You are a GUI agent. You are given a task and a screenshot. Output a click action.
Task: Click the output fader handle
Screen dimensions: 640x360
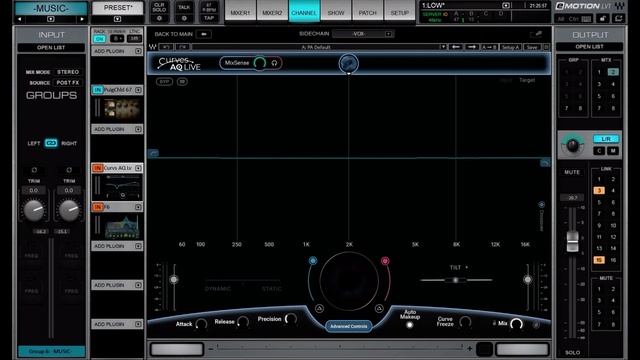point(572,241)
